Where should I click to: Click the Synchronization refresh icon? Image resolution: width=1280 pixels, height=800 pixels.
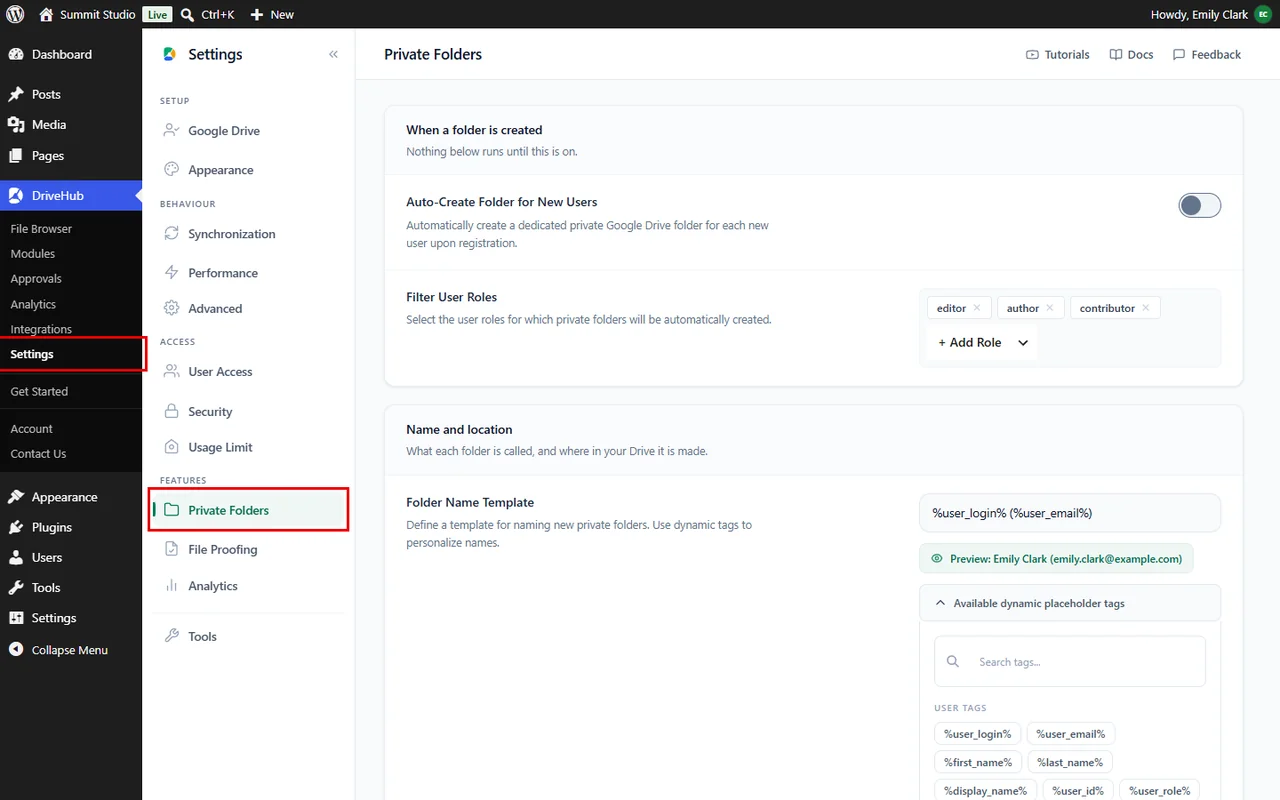[x=171, y=233]
